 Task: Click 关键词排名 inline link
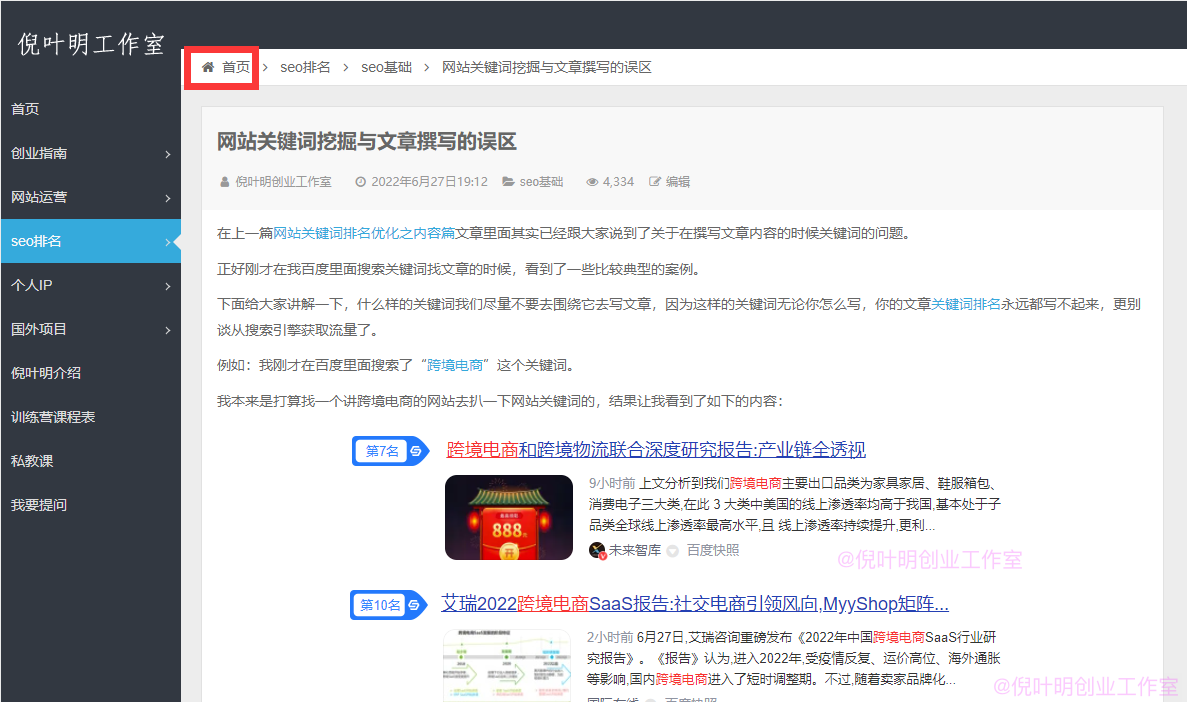point(966,304)
